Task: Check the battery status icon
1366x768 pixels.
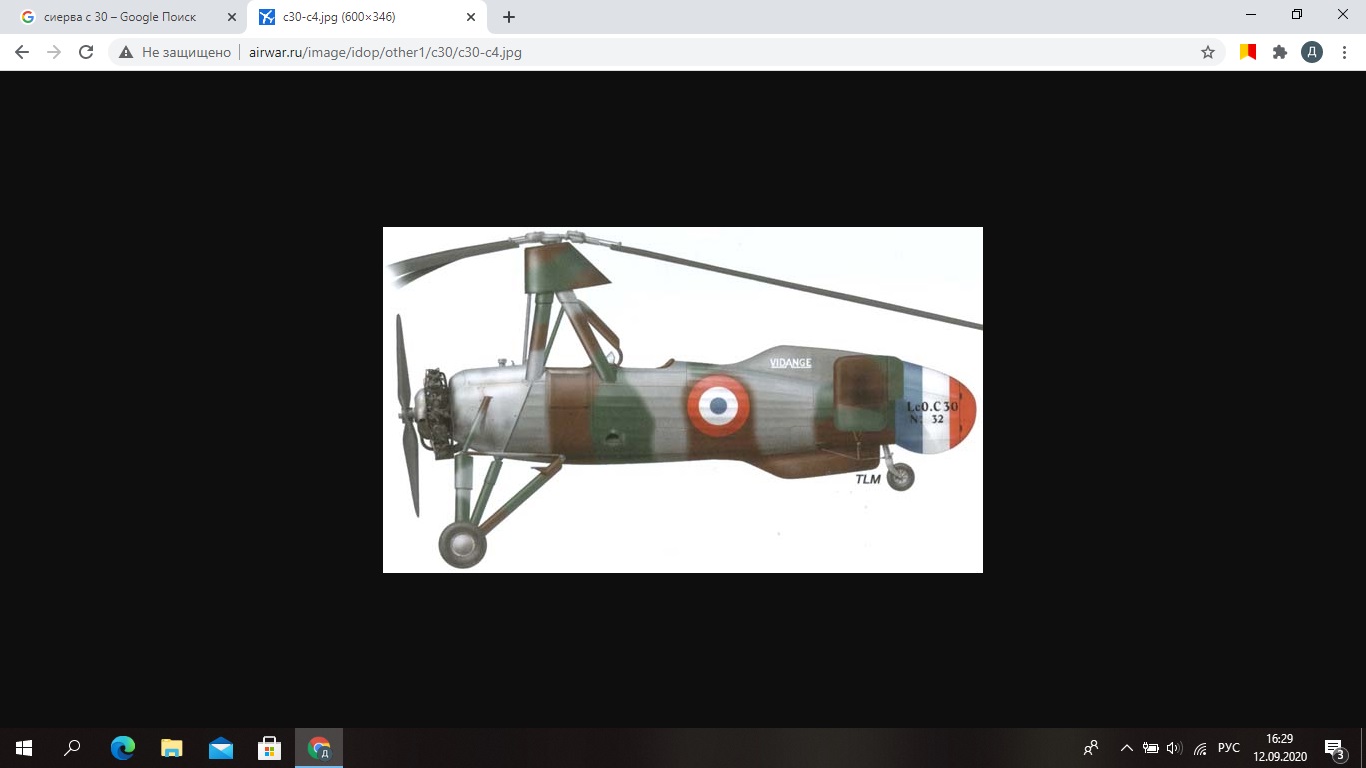Action: [1151, 748]
